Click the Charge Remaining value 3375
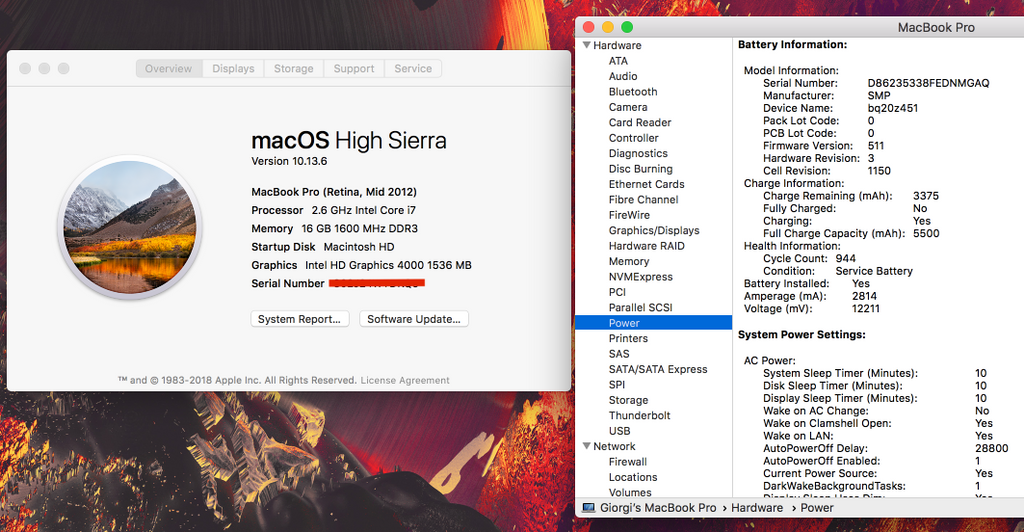This screenshot has width=1024, height=532. click(926, 196)
